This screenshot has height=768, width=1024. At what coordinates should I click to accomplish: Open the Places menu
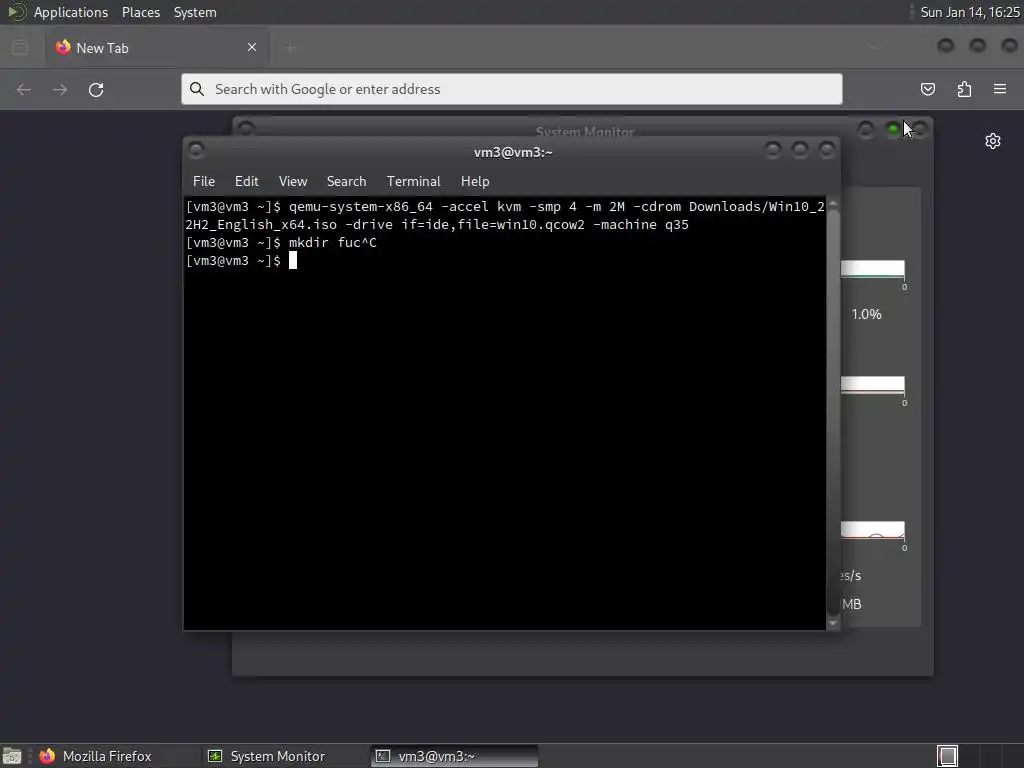(x=140, y=12)
